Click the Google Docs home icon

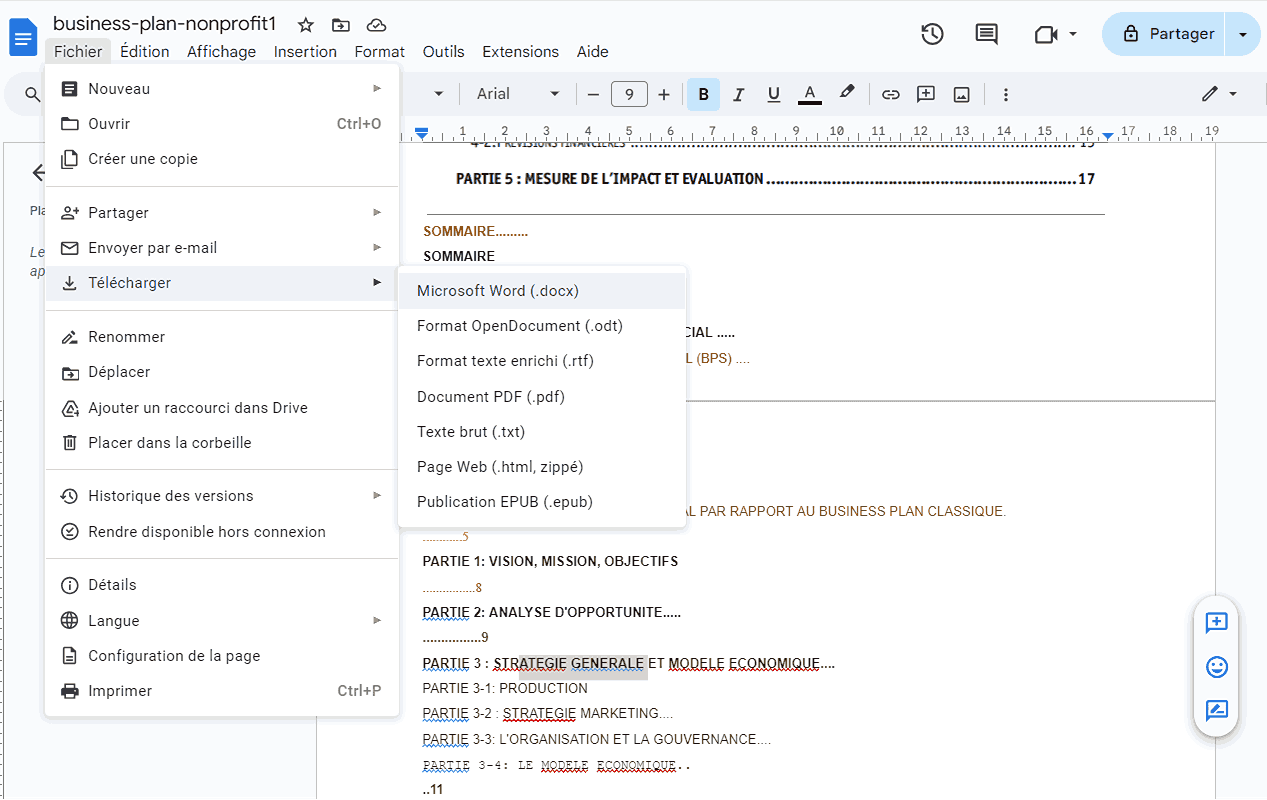pyautogui.click(x=22, y=37)
